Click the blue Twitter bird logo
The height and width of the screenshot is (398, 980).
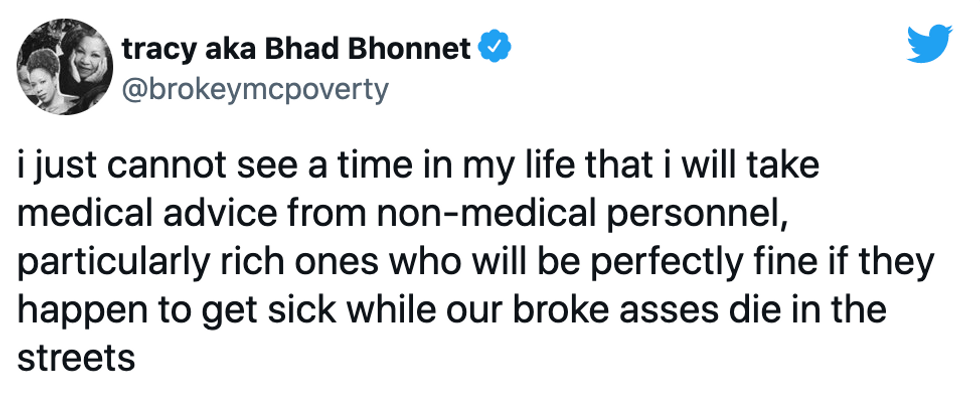pos(929,44)
